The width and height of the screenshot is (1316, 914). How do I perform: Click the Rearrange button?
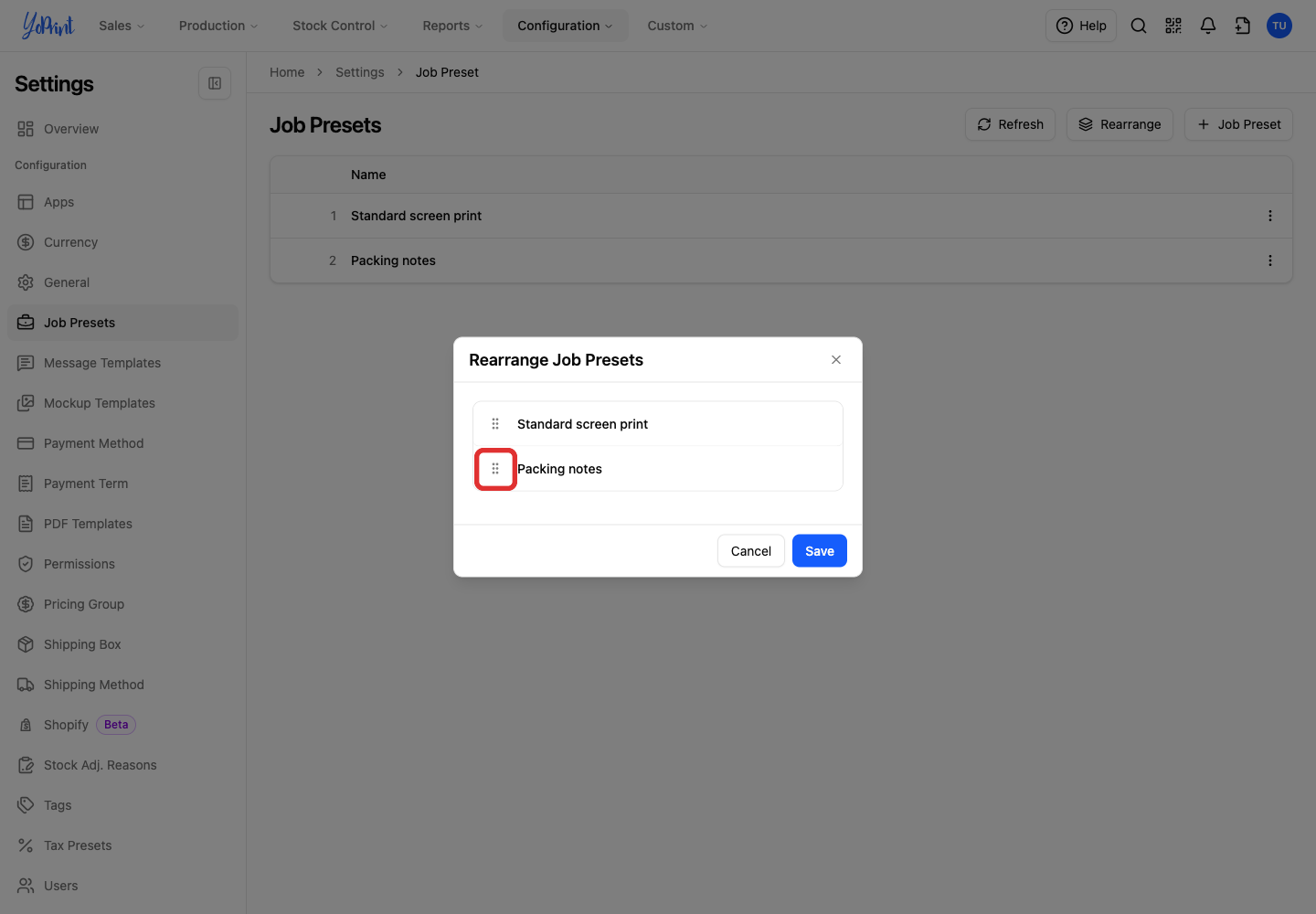point(1120,124)
